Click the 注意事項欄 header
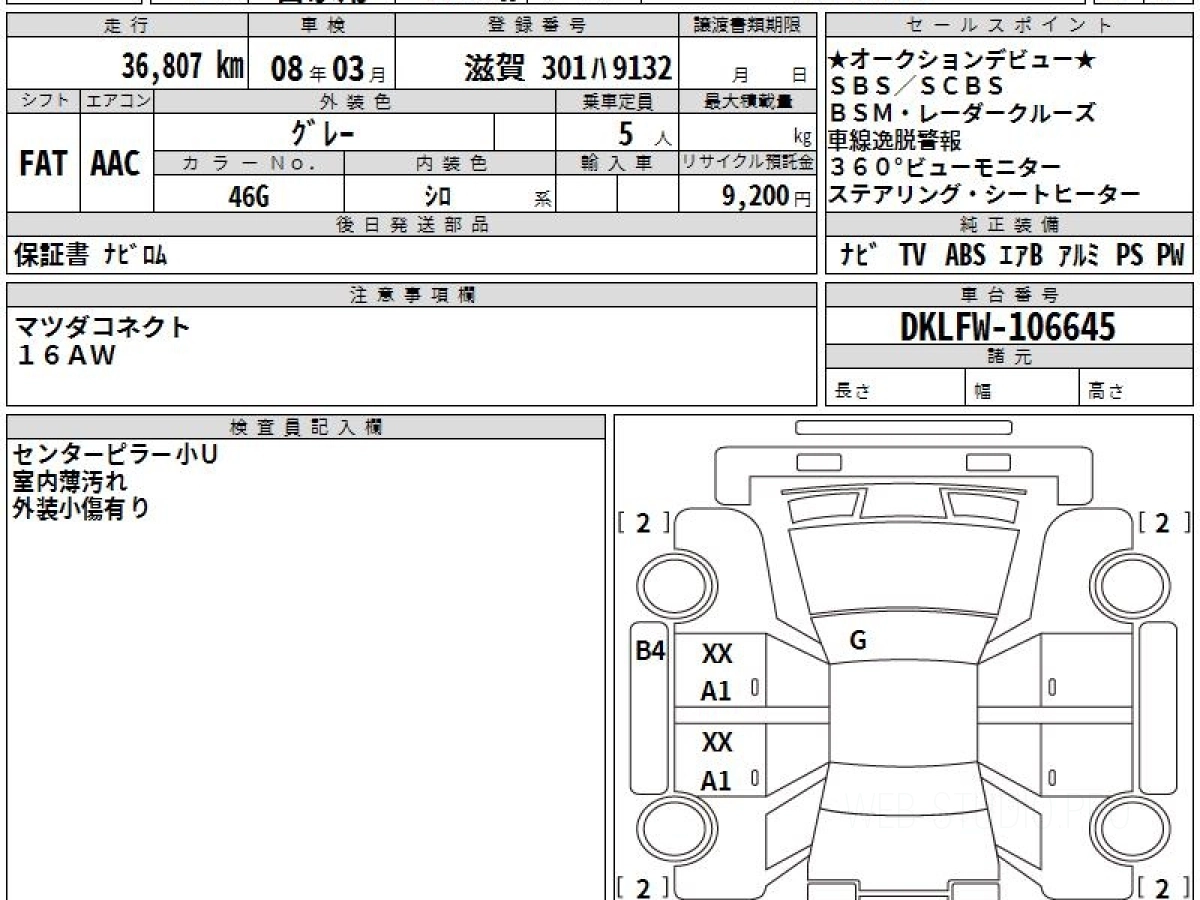Viewport: 1200px width, 900px height. coord(412,295)
